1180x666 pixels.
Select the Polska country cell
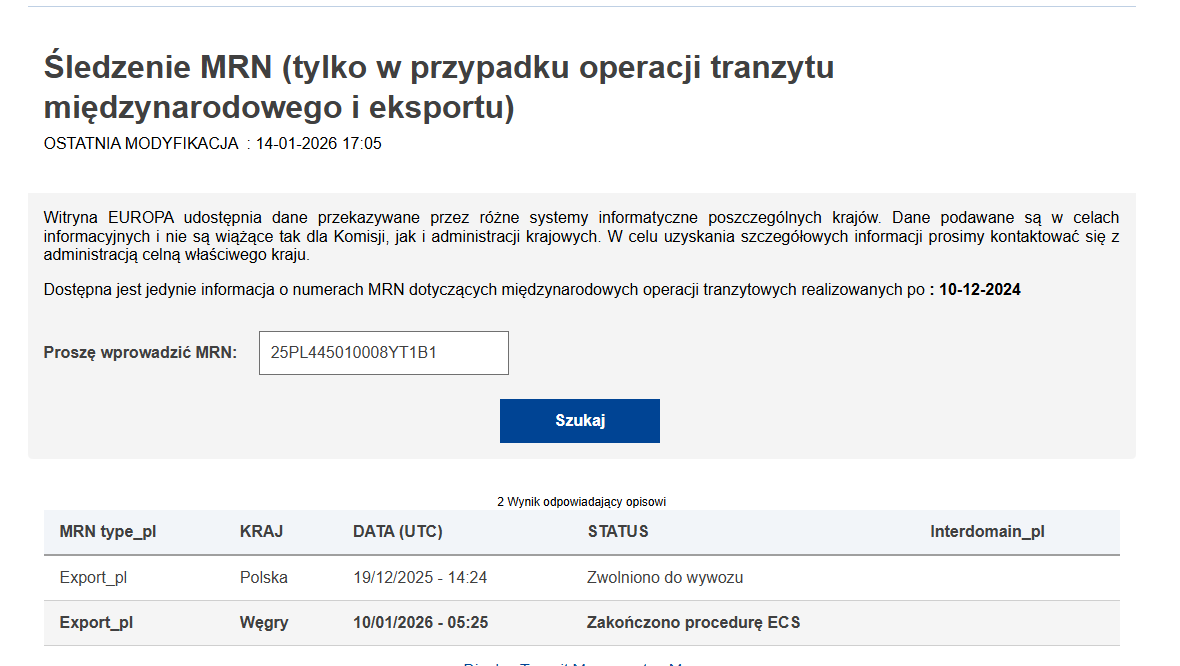(264, 578)
